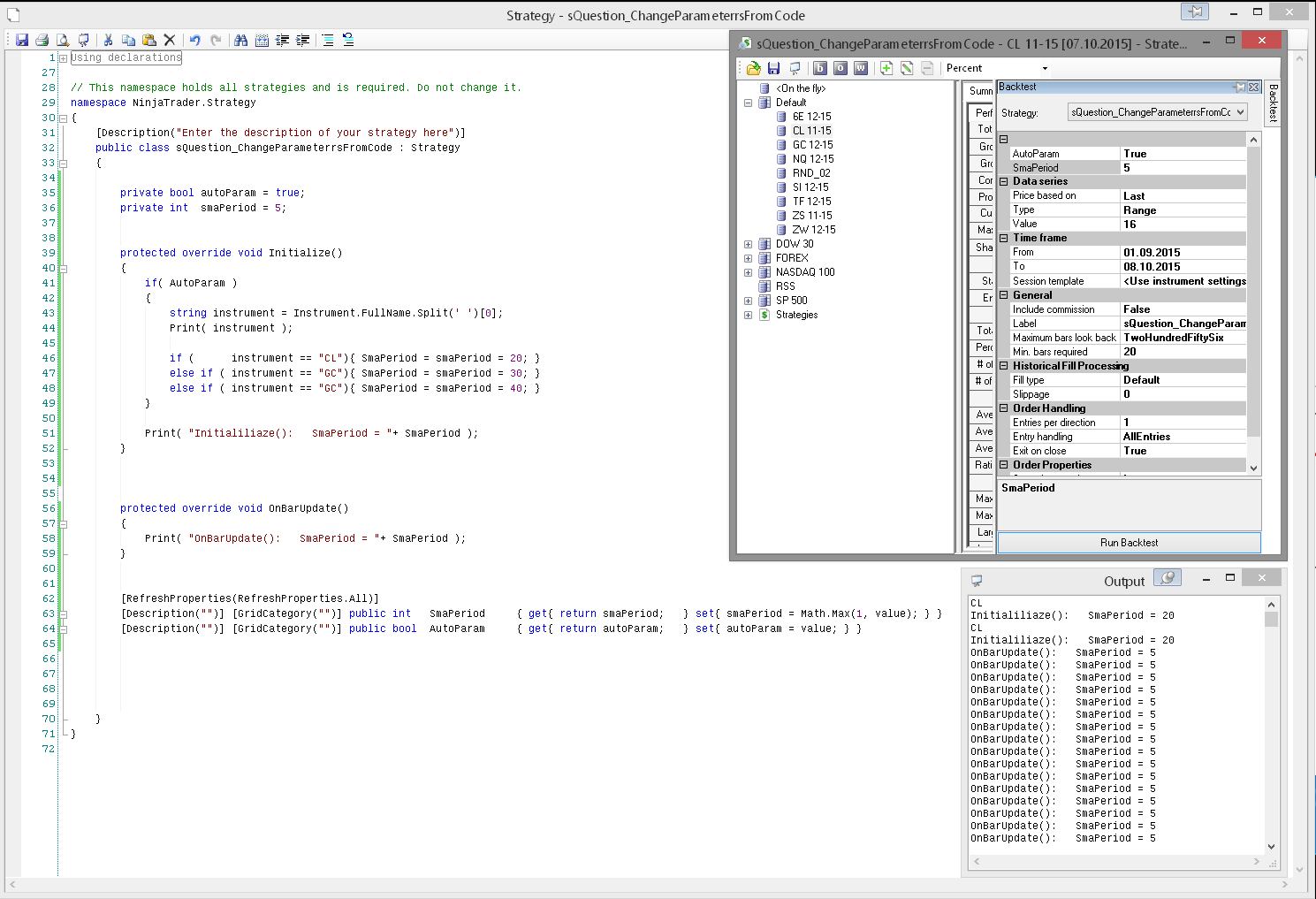Screen dimensions: 1316x899
Task: Click the Save icon in the editor toolbar
Action: click(22, 40)
